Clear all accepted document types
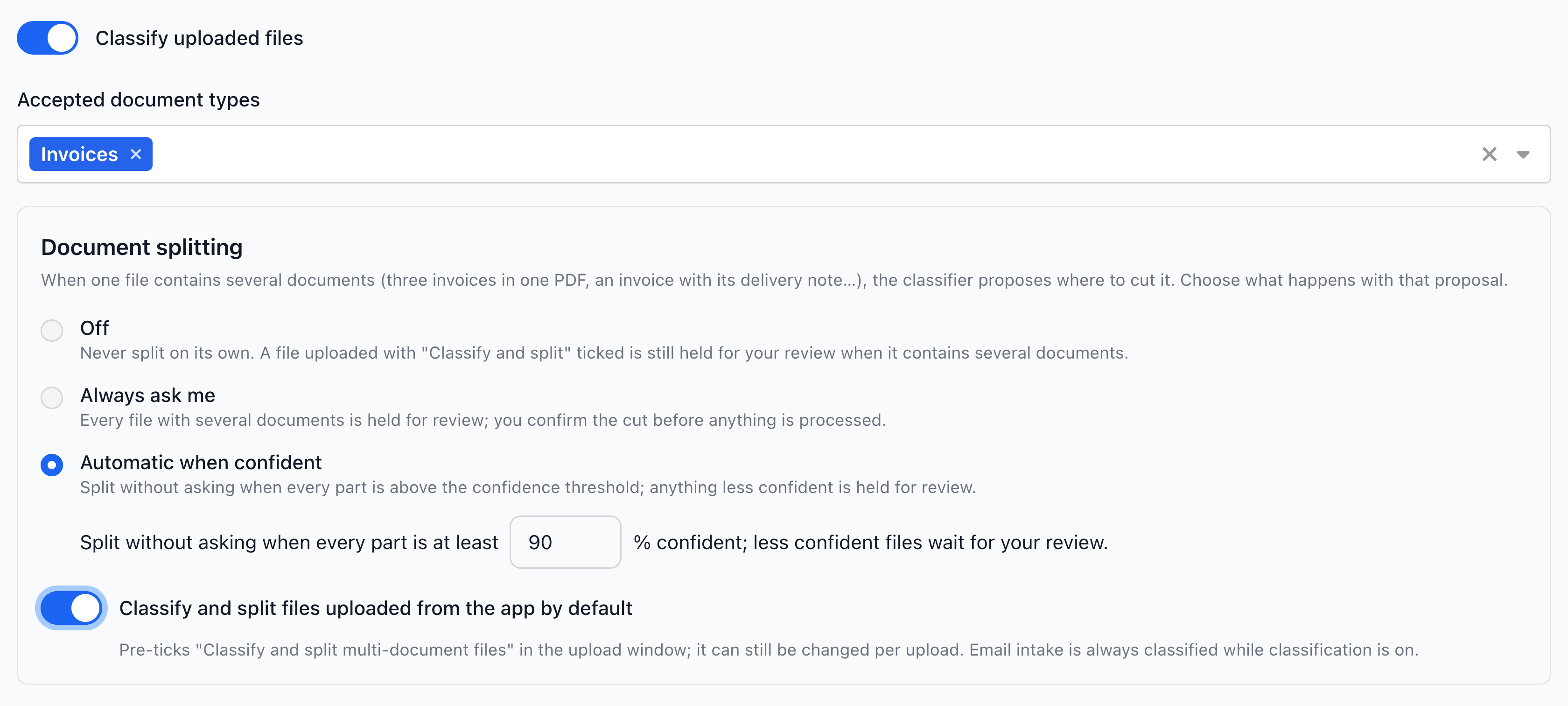The image size is (1568, 706). [1489, 154]
